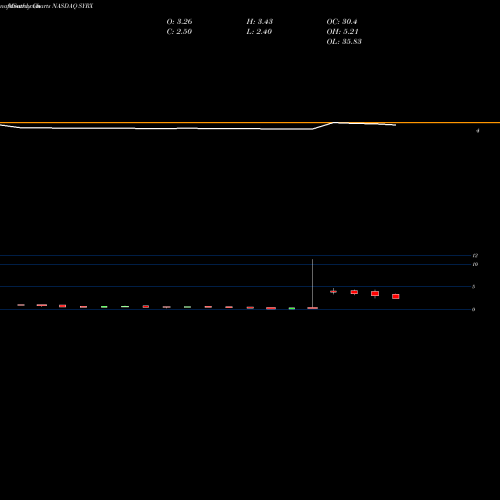Click the 4 axis label under the orange line
Screen dimensions: 500x500
click(477, 131)
